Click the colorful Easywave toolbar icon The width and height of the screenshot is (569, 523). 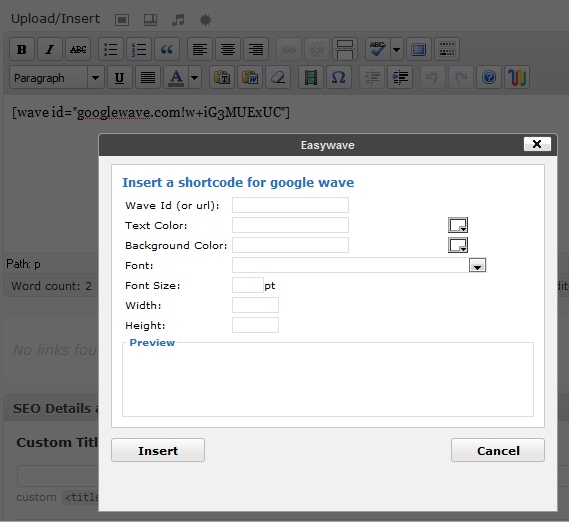(x=517, y=77)
